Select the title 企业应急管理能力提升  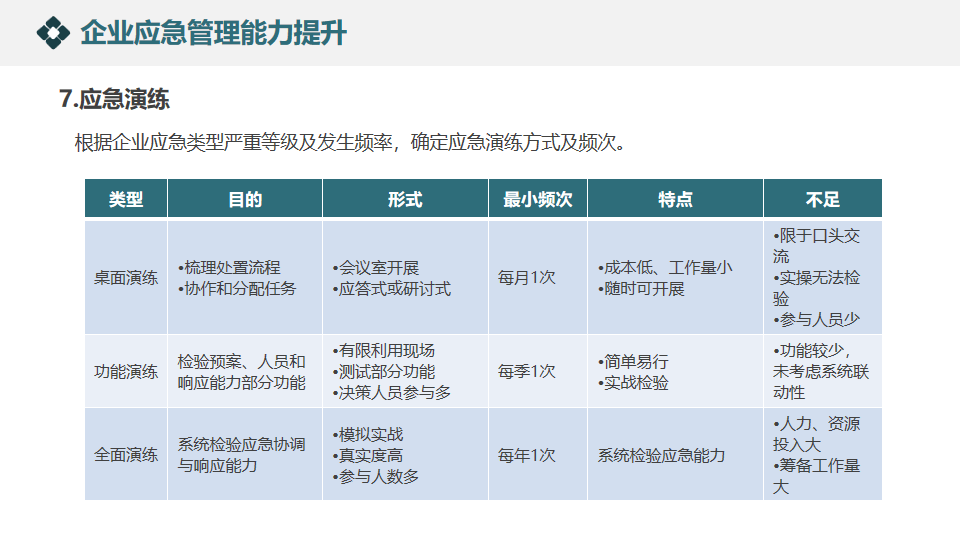coord(214,32)
